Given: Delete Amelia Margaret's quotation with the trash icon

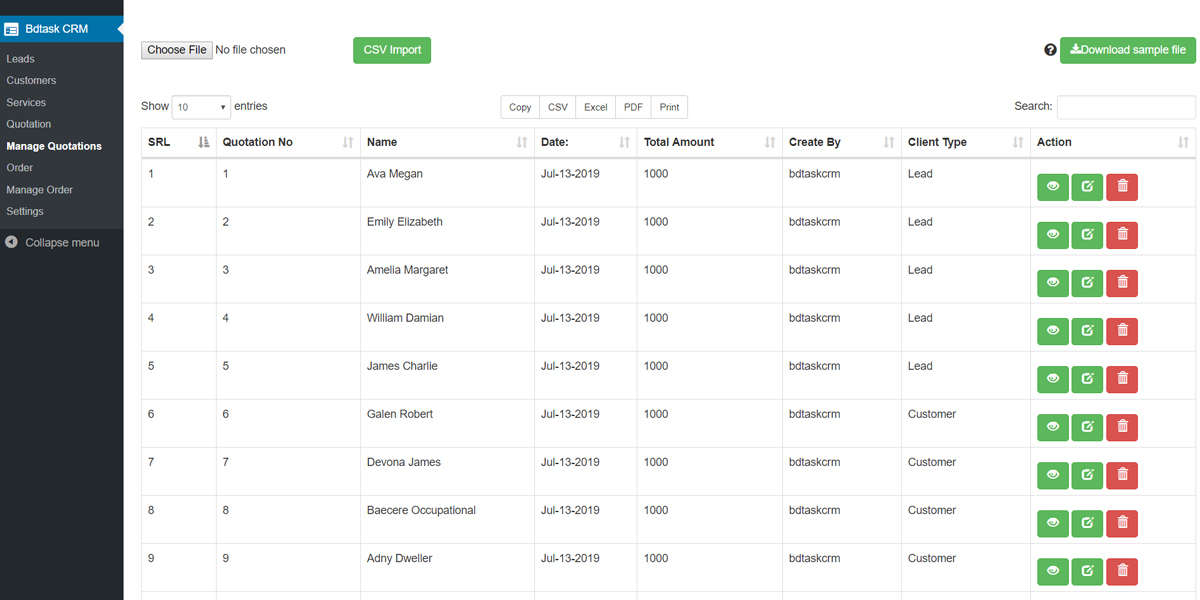Looking at the screenshot, I should 1122,283.
